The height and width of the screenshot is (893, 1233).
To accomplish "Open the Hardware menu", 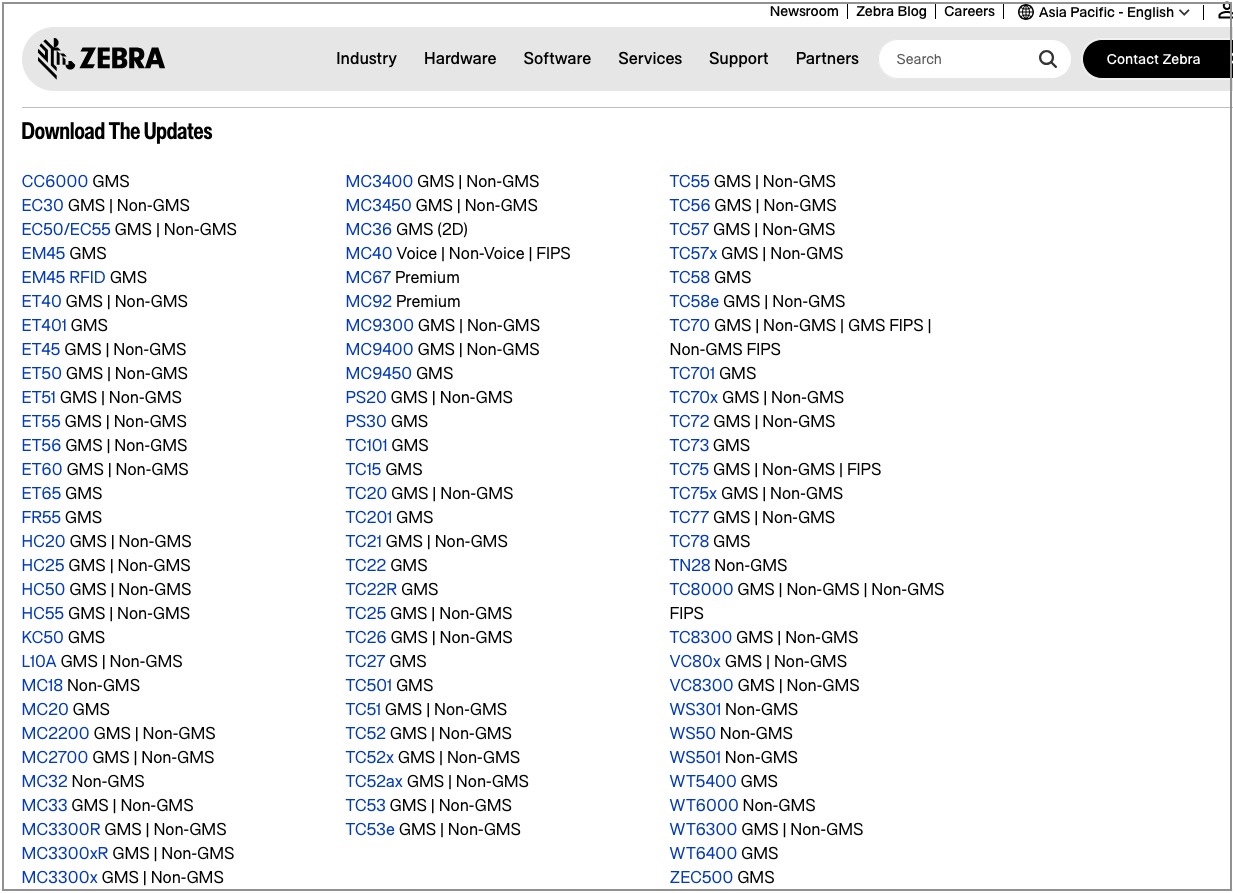I will [x=460, y=59].
